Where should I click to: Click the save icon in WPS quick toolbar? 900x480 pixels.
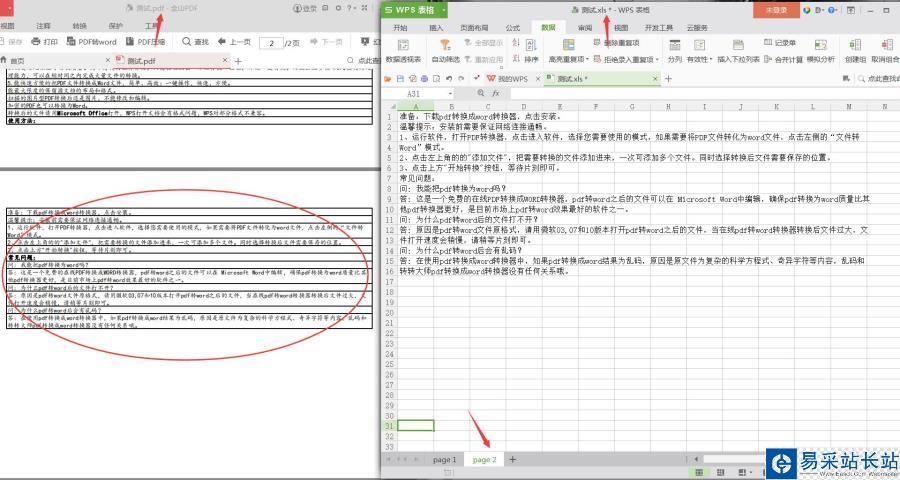[x=400, y=79]
